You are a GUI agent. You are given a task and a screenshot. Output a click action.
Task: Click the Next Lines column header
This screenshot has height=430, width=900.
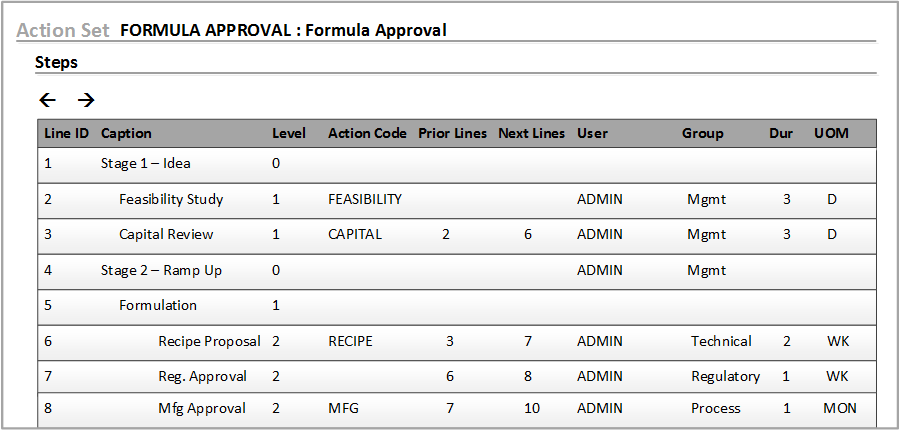[531, 134]
